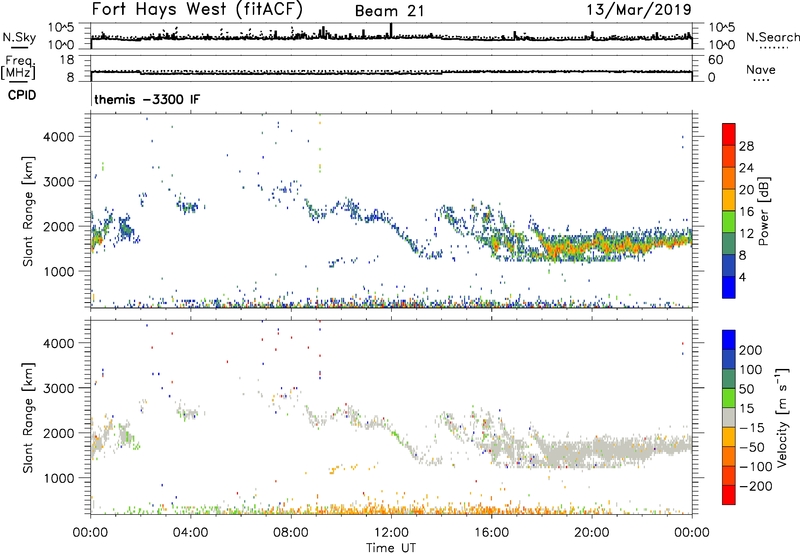
Task: Click the power colorbar value '28'
Action: 746,146
